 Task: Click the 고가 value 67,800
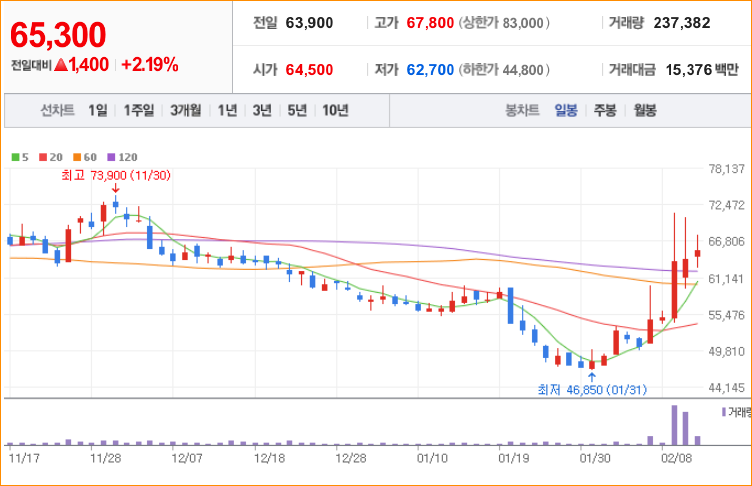pos(430,23)
